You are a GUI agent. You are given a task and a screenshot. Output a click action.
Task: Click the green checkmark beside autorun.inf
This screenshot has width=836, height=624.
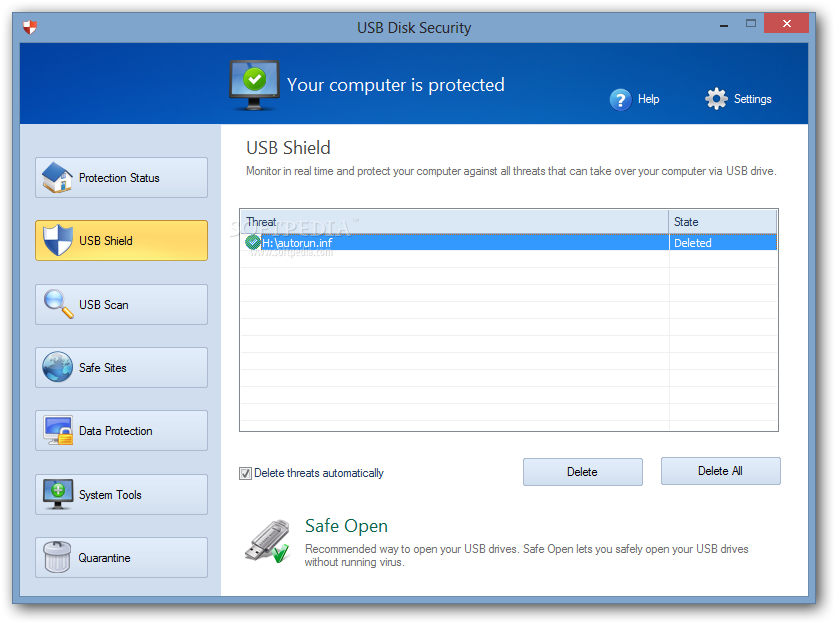(253, 242)
